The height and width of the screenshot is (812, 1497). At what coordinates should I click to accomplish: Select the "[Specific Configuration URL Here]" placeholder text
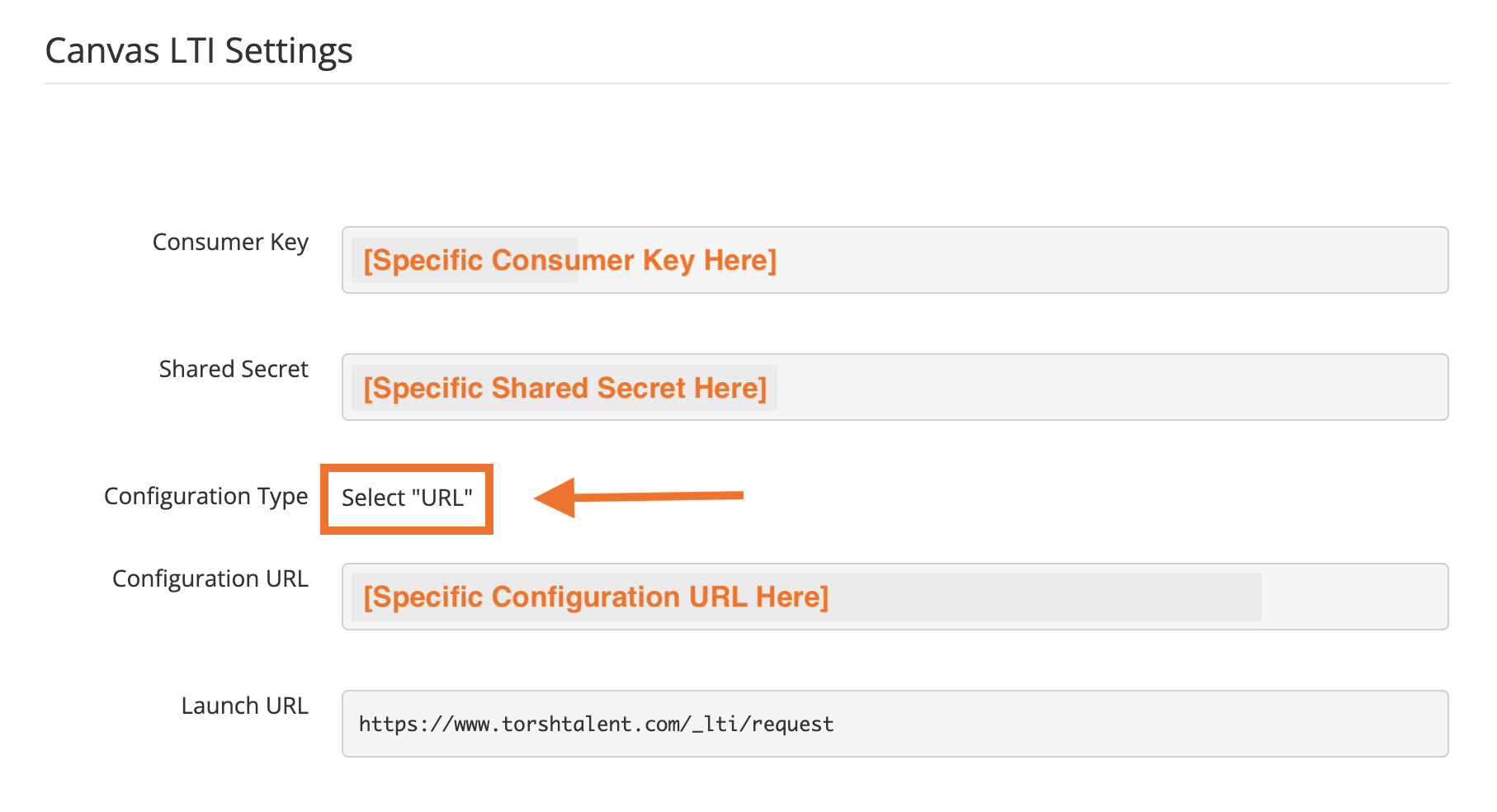click(x=596, y=597)
